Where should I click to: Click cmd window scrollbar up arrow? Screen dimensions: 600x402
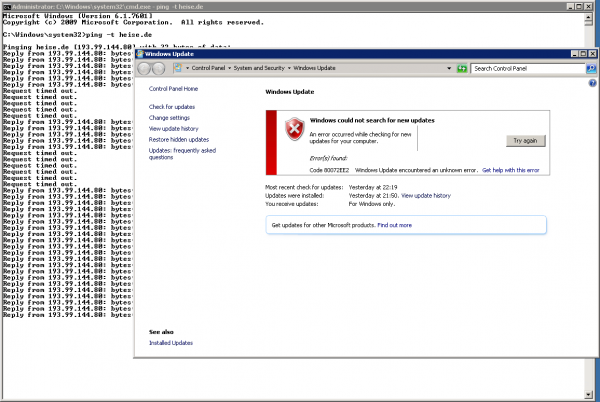click(x=589, y=17)
